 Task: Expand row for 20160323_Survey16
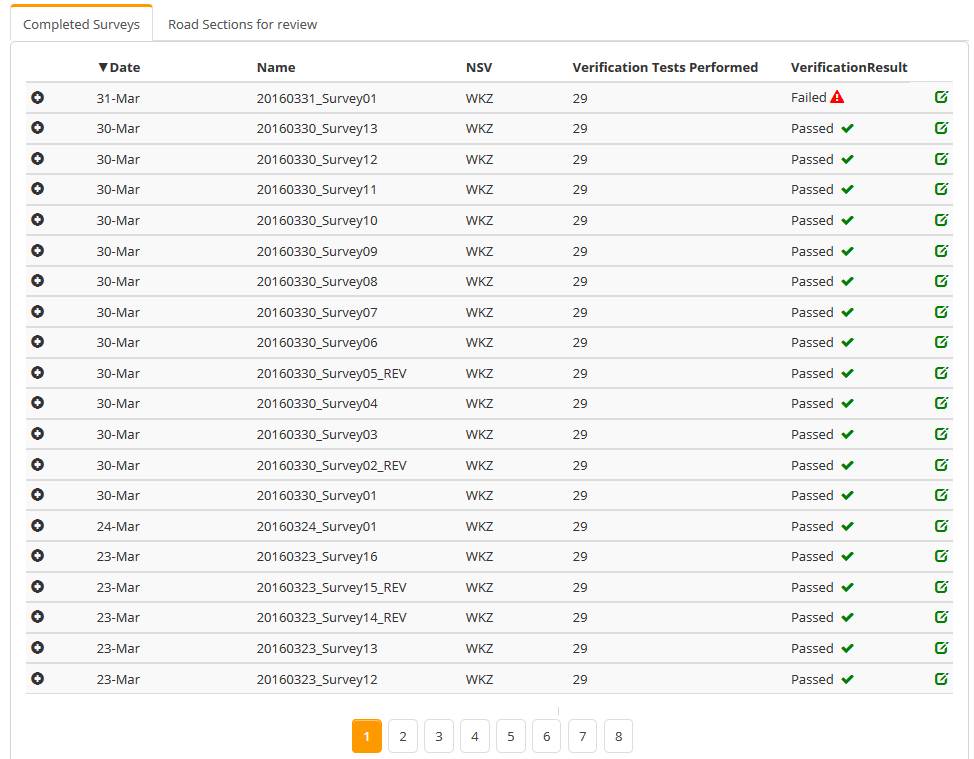[x=38, y=556]
